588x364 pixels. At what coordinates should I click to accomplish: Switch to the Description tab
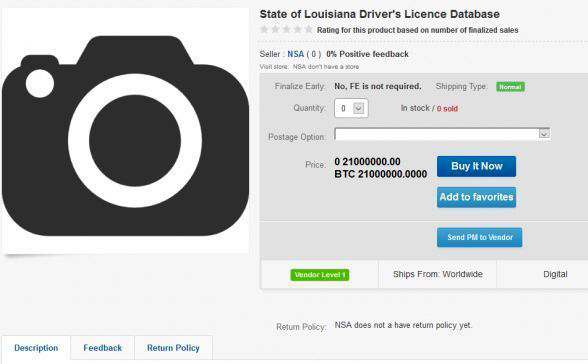(36, 348)
